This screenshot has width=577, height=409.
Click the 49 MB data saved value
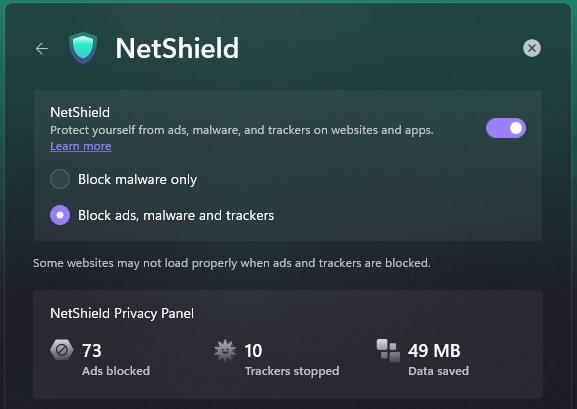434,350
